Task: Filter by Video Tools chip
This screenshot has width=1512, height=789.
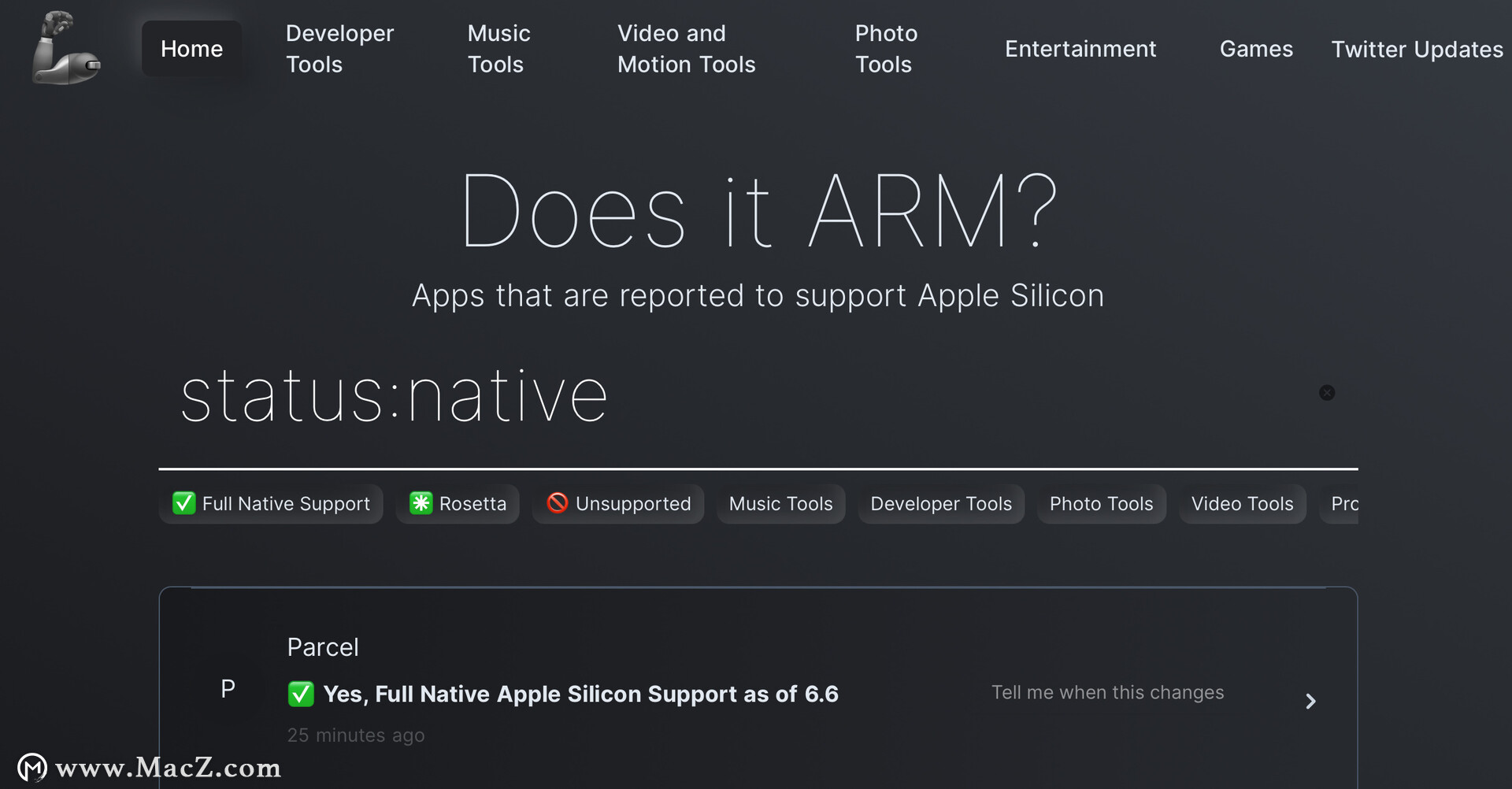Action: click(1243, 504)
